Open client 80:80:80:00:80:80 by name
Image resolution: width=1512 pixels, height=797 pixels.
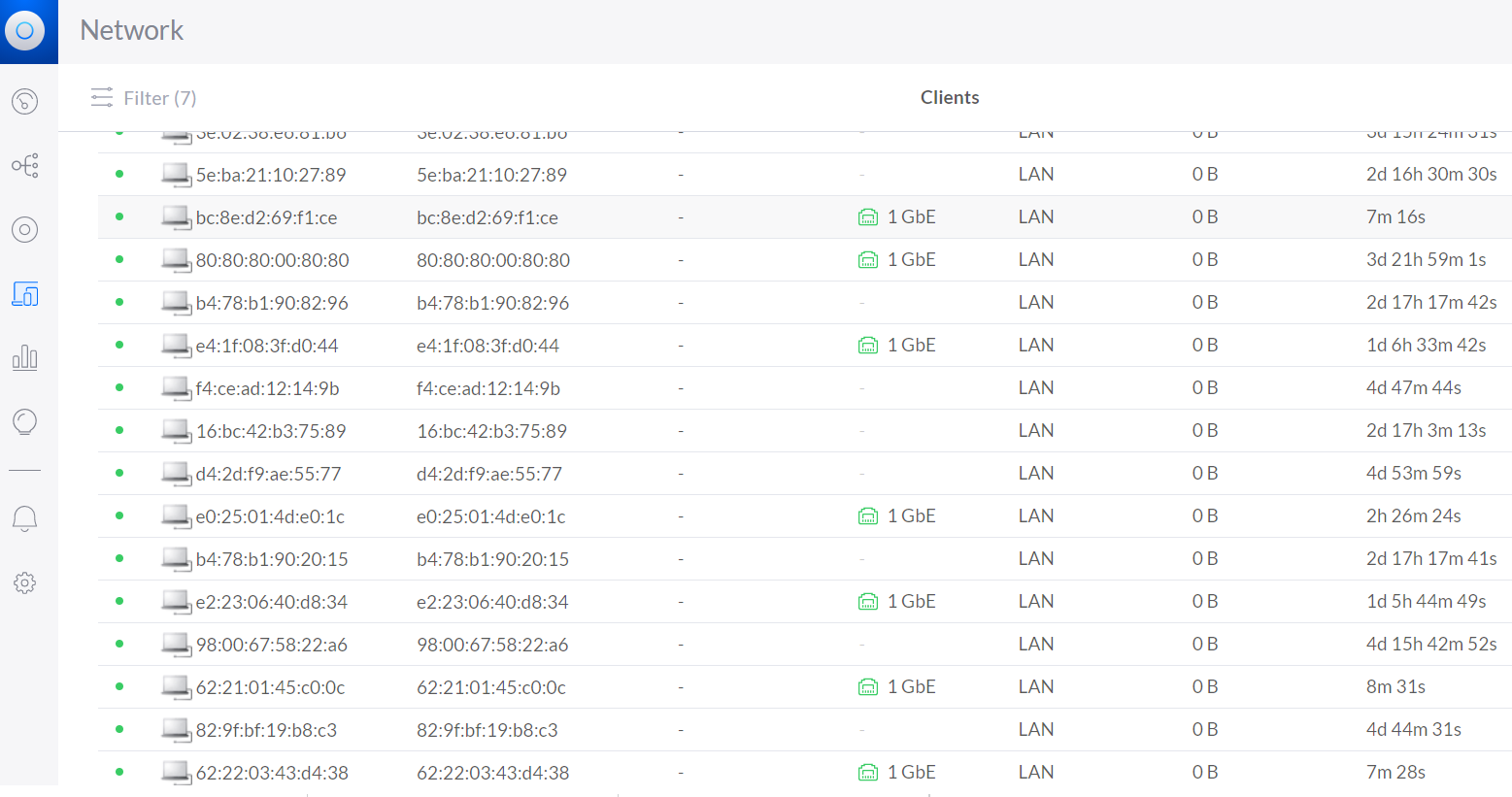(272, 260)
